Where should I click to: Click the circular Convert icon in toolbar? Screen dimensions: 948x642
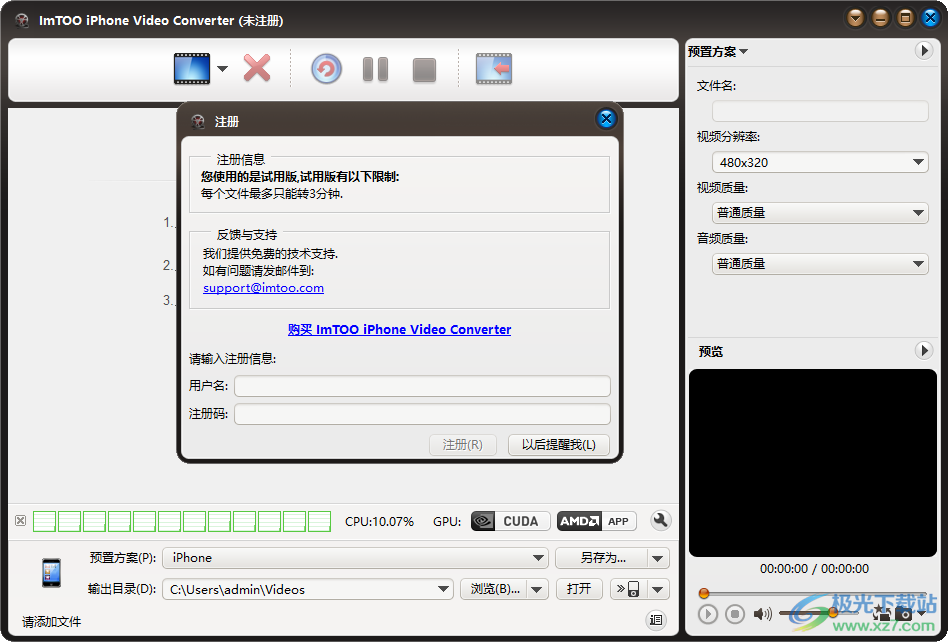[x=325, y=68]
